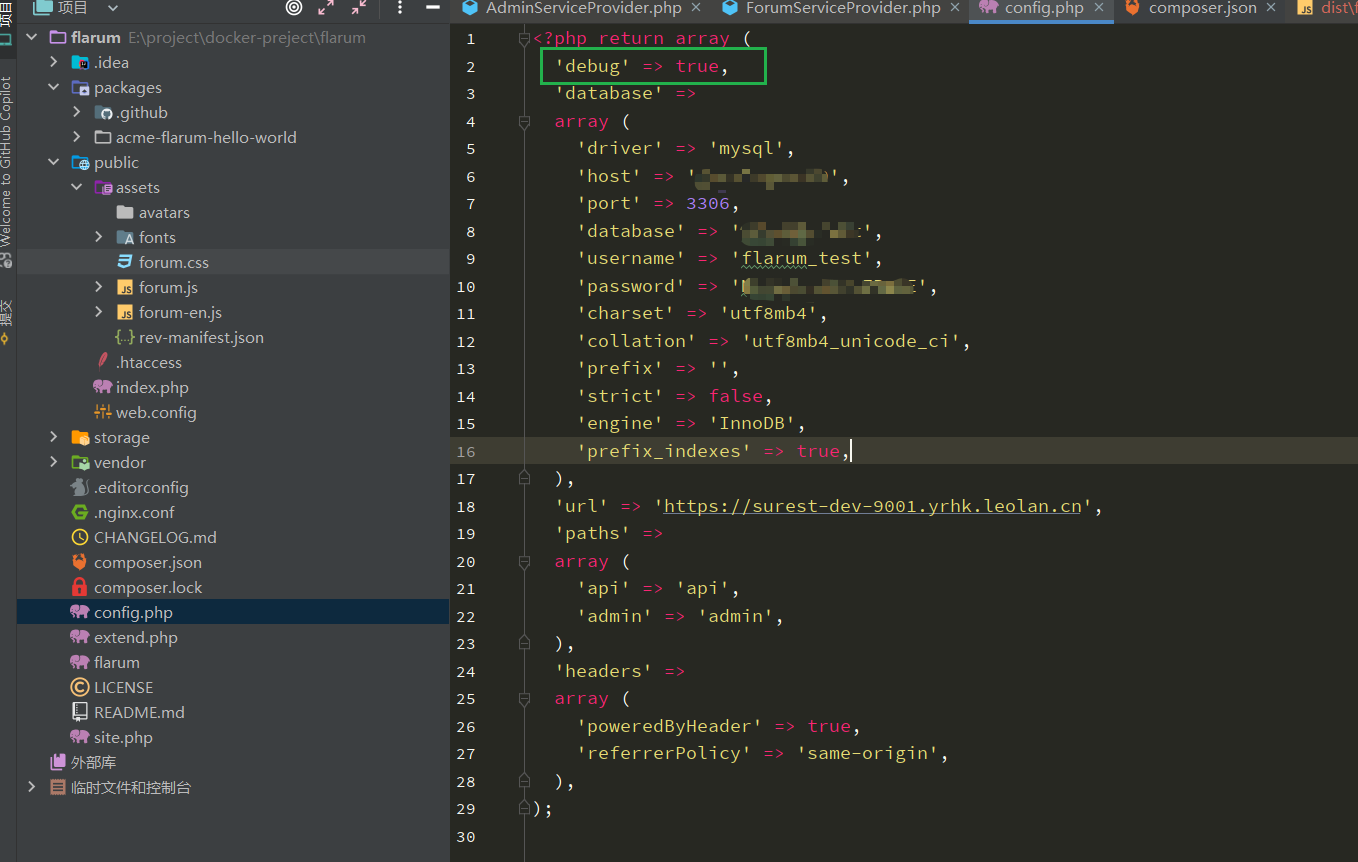Click the Collapse All arrows icon
The height and width of the screenshot is (862, 1358).
(359, 8)
